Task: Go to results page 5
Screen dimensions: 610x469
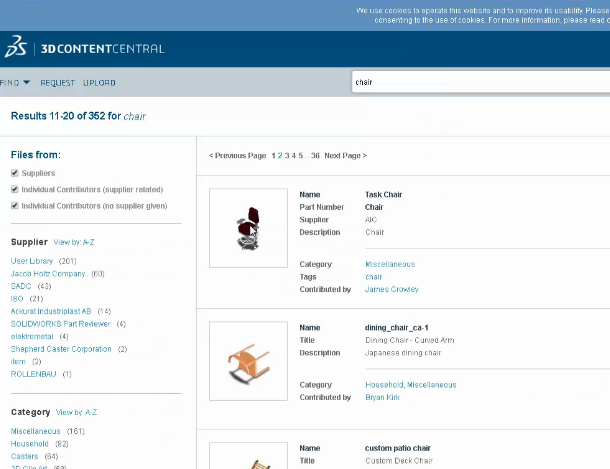Action: (x=300, y=156)
